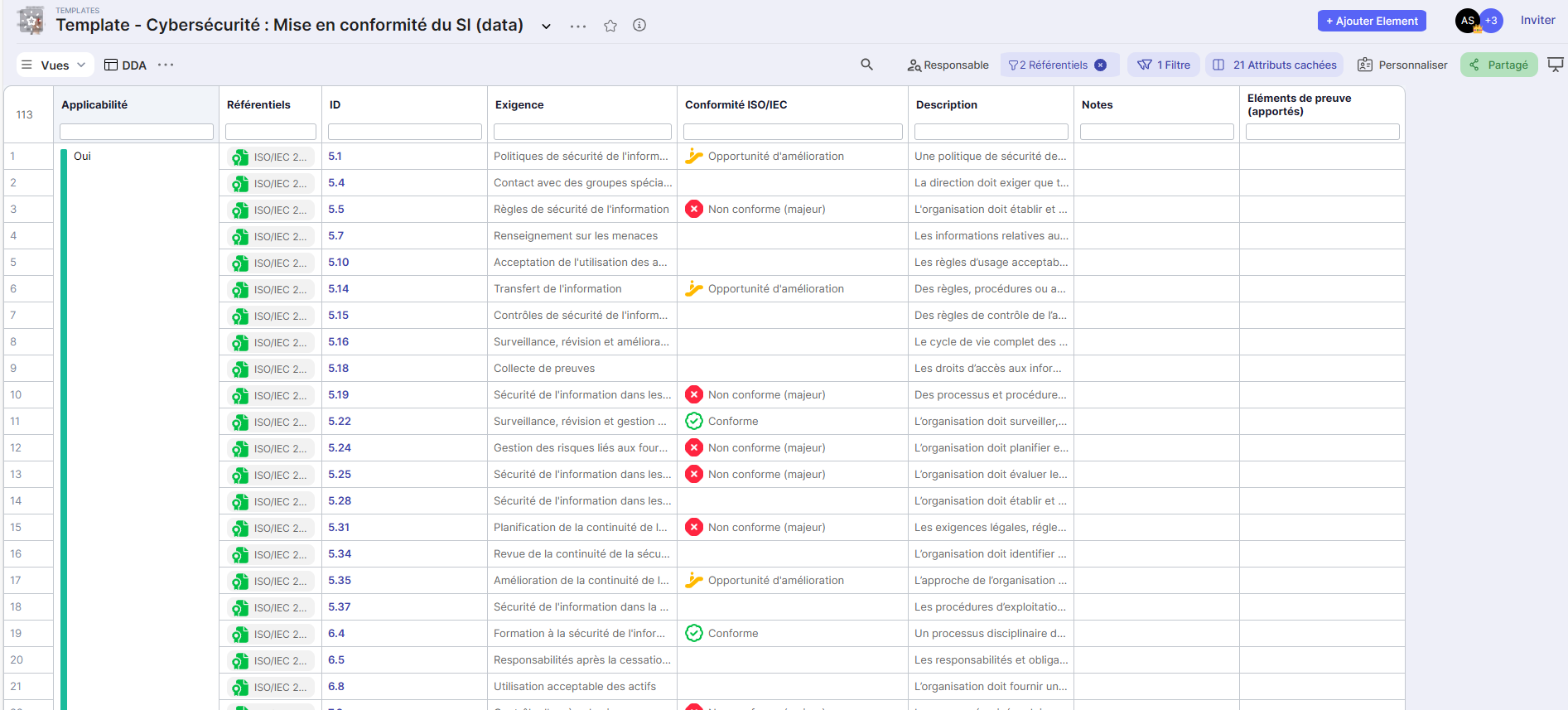Image resolution: width=1568 pixels, height=710 pixels.
Task: Click the Inviter link
Action: (x=1537, y=21)
